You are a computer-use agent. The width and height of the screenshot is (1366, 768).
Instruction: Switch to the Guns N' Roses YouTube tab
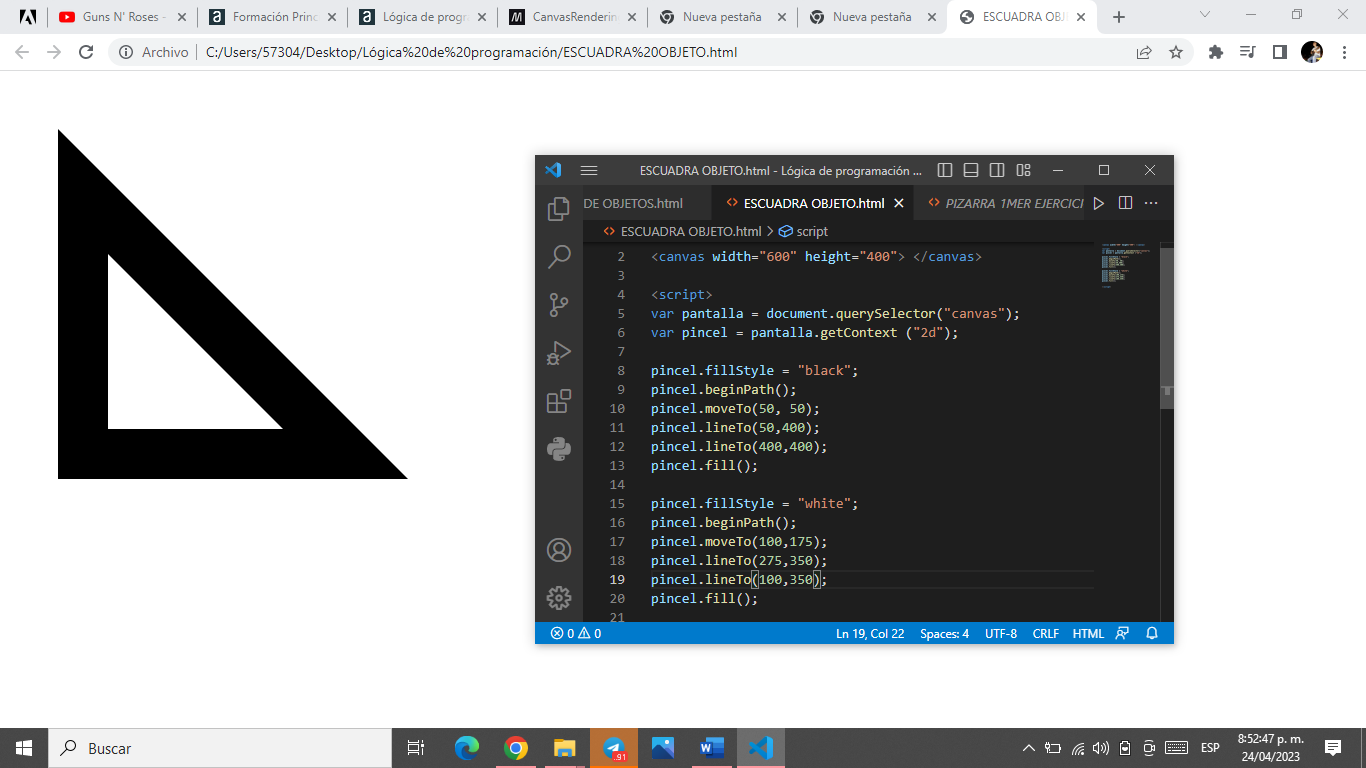coord(121,17)
